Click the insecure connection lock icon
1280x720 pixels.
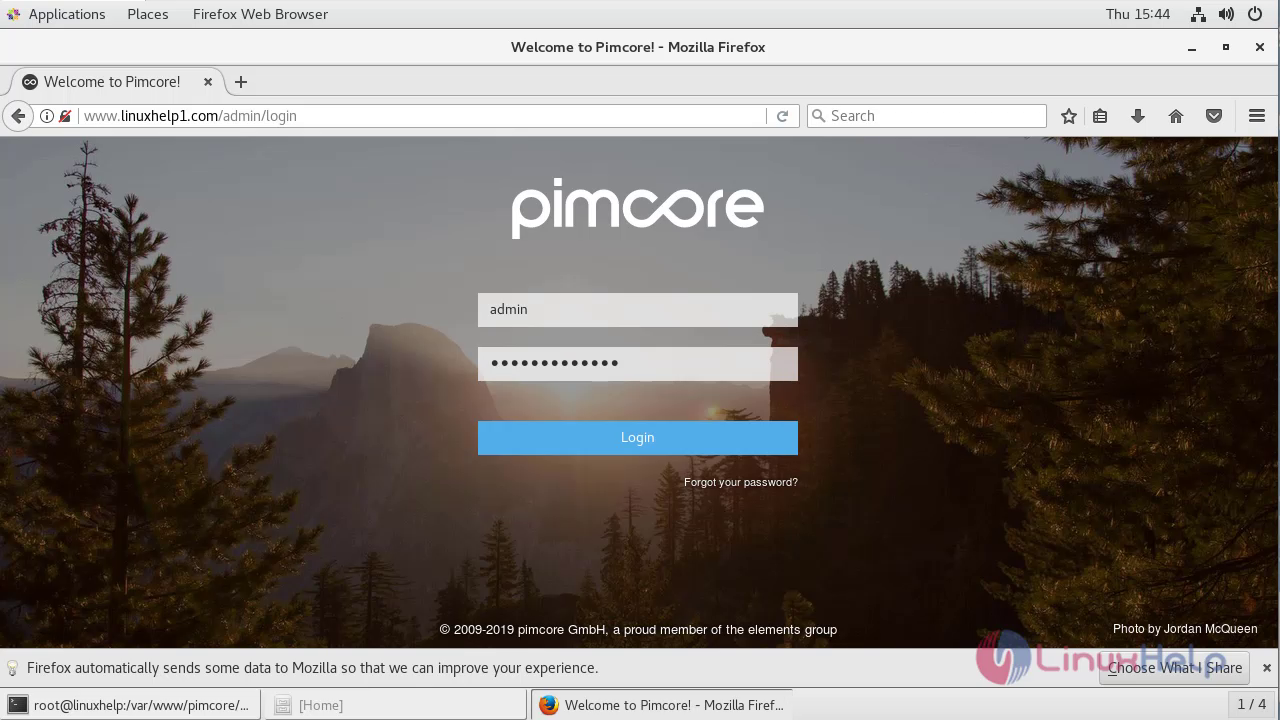pos(65,116)
